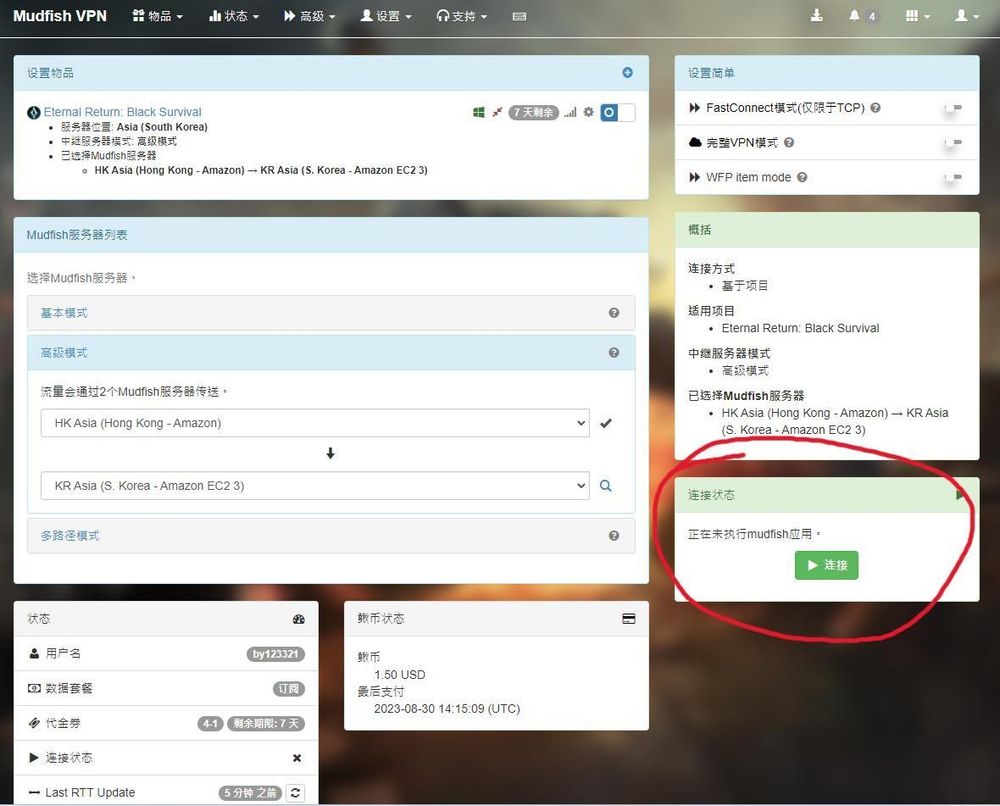Turn on the Full VPN mode switch

click(953, 142)
